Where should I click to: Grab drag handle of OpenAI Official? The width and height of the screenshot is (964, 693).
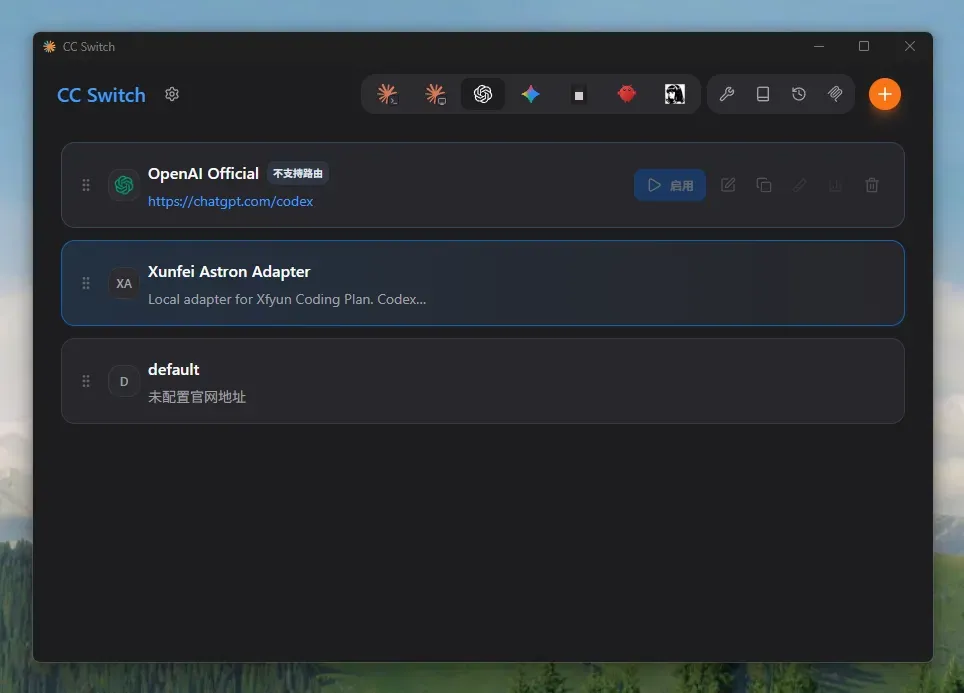86,185
